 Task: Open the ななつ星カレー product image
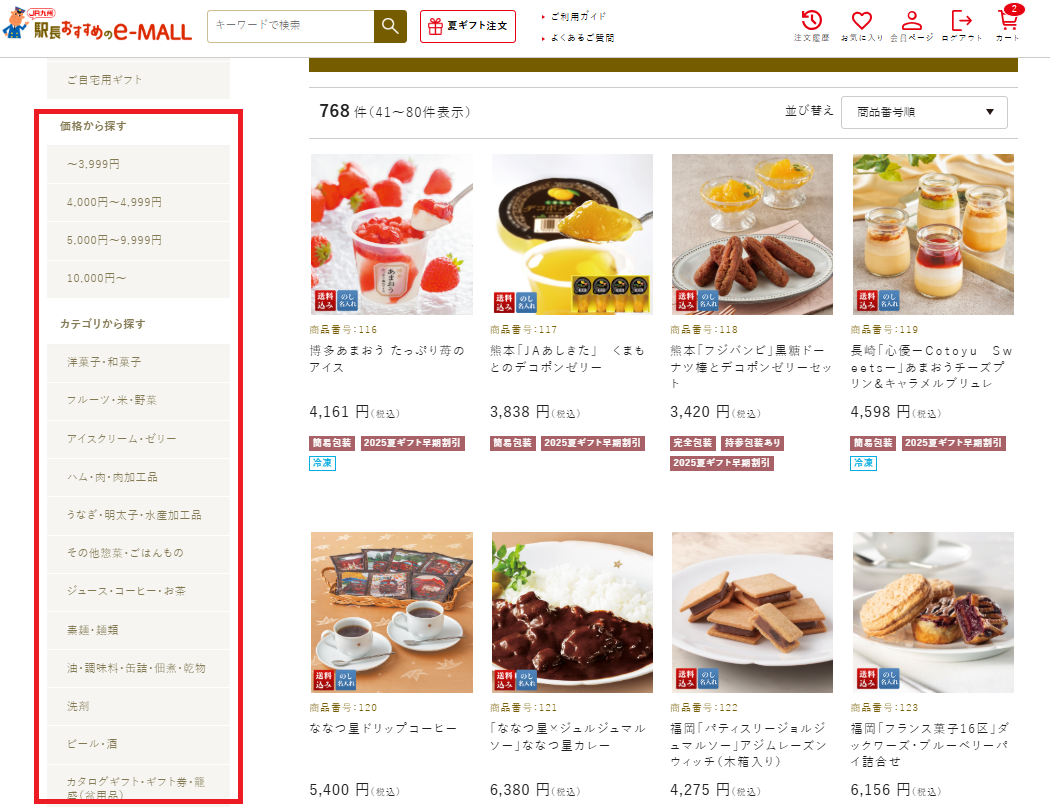click(x=572, y=612)
